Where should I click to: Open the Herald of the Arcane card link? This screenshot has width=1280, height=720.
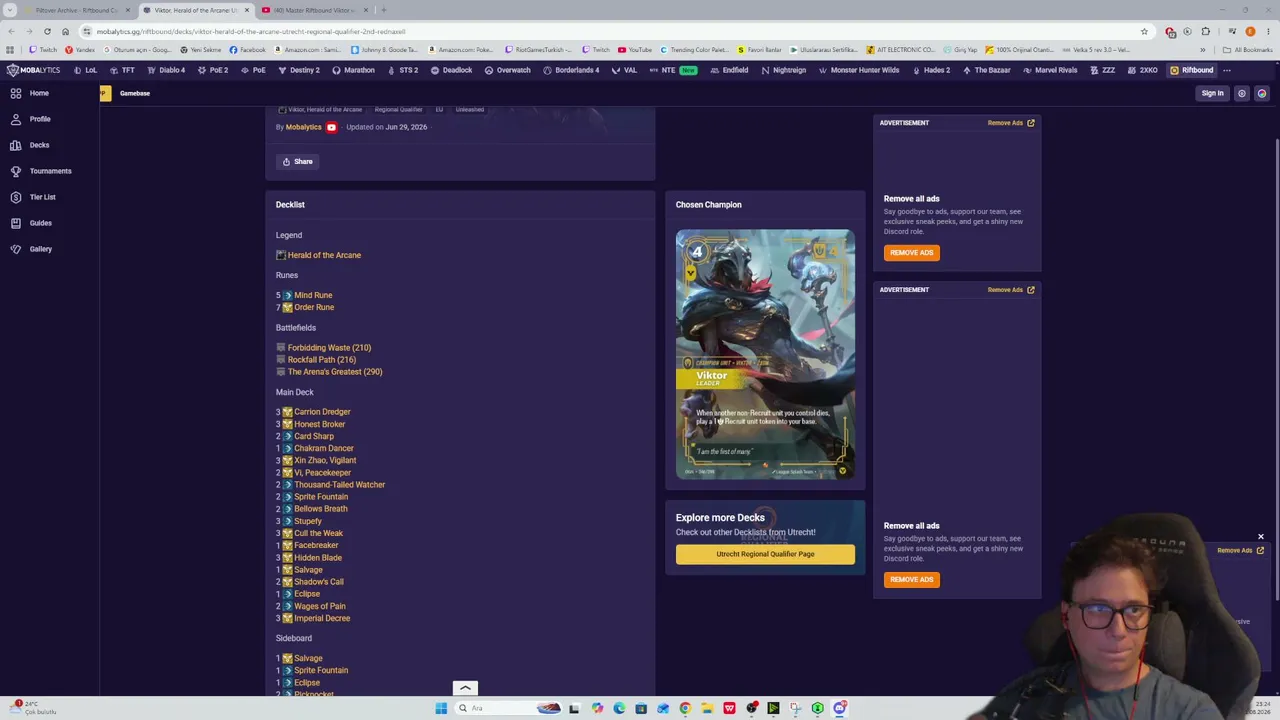(x=324, y=255)
